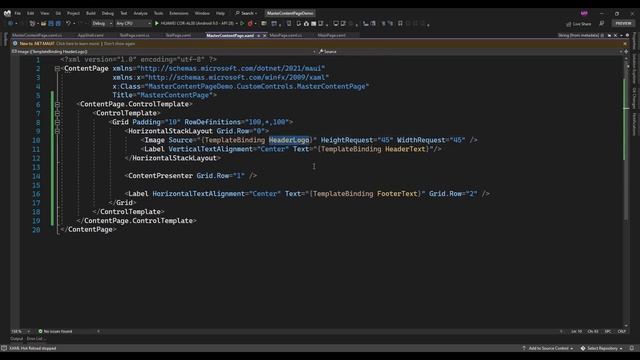The width and height of the screenshot is (640, 360).
Task: Switch to MainPage.xaml tab
Action: (x=331, y=36)
